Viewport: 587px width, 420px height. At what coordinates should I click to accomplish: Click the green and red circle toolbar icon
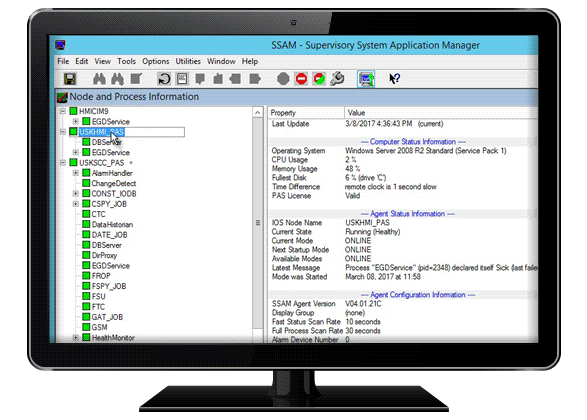[319, 79]
